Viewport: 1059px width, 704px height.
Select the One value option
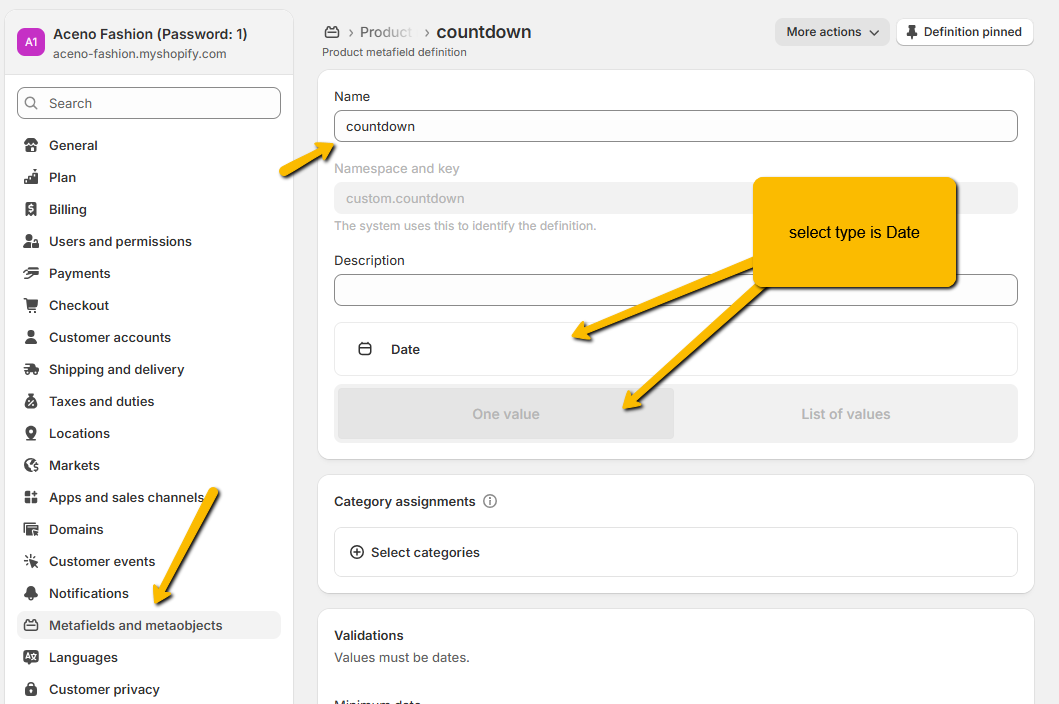(506, 414)
